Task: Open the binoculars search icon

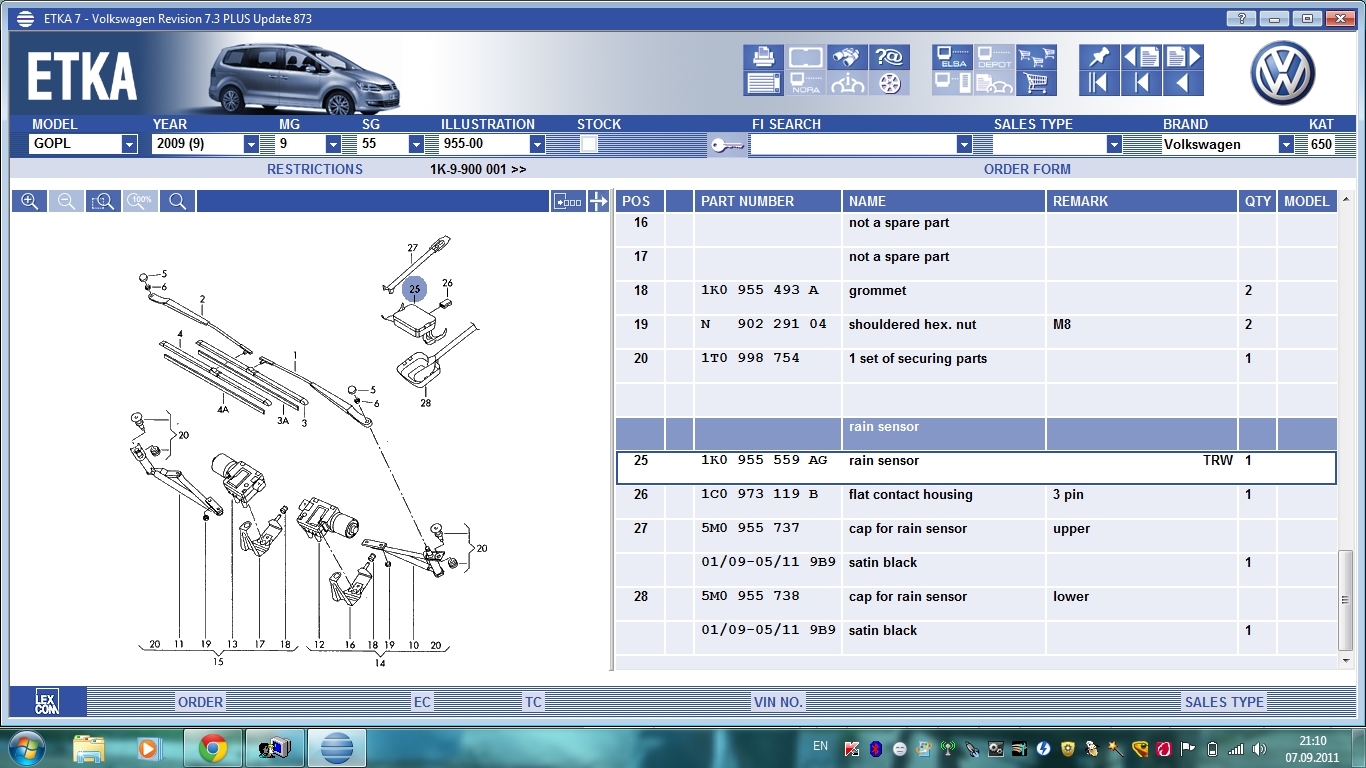Action: 848,57
